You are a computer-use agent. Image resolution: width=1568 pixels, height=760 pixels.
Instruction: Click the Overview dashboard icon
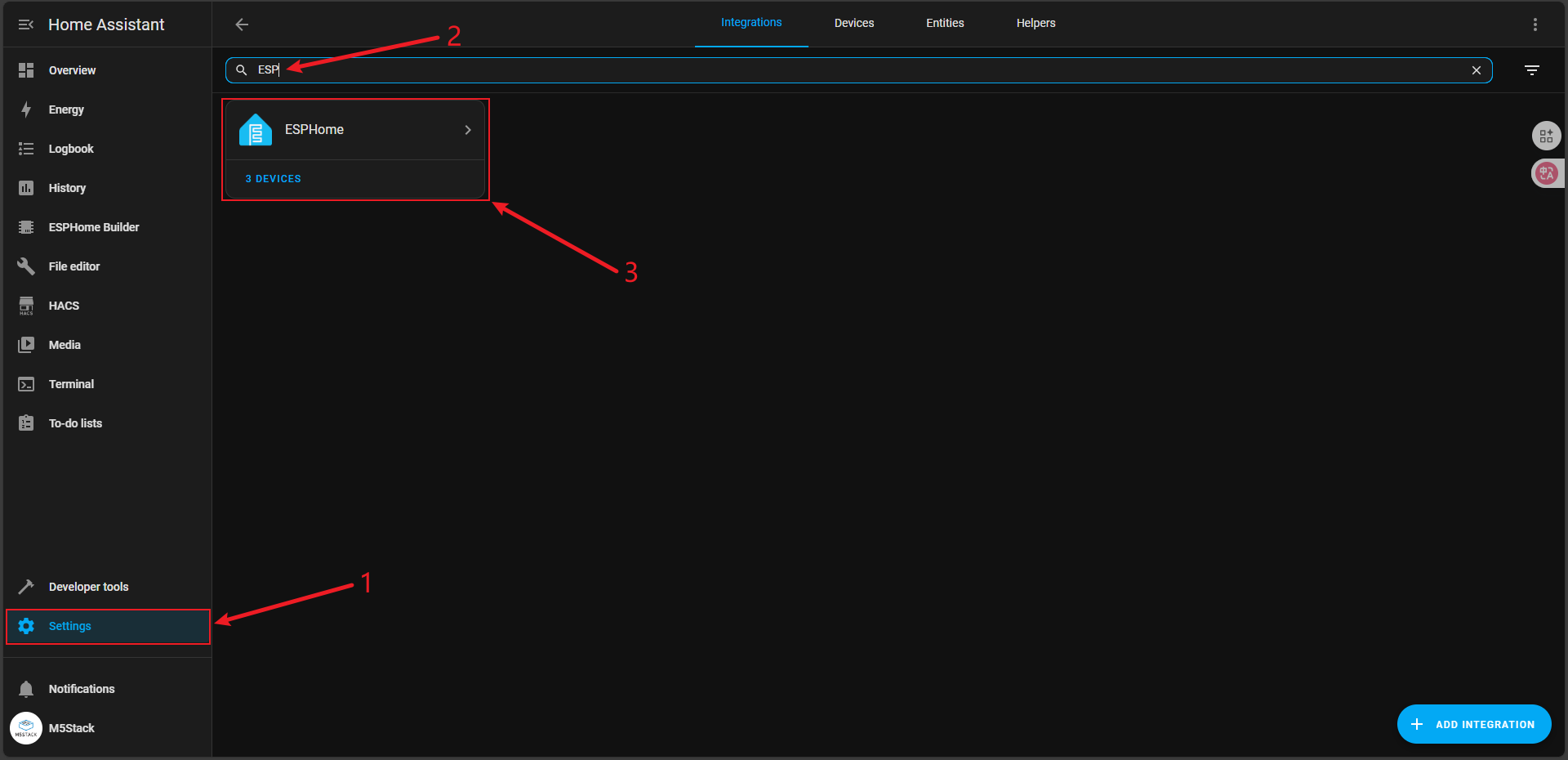tap(26, 70)
